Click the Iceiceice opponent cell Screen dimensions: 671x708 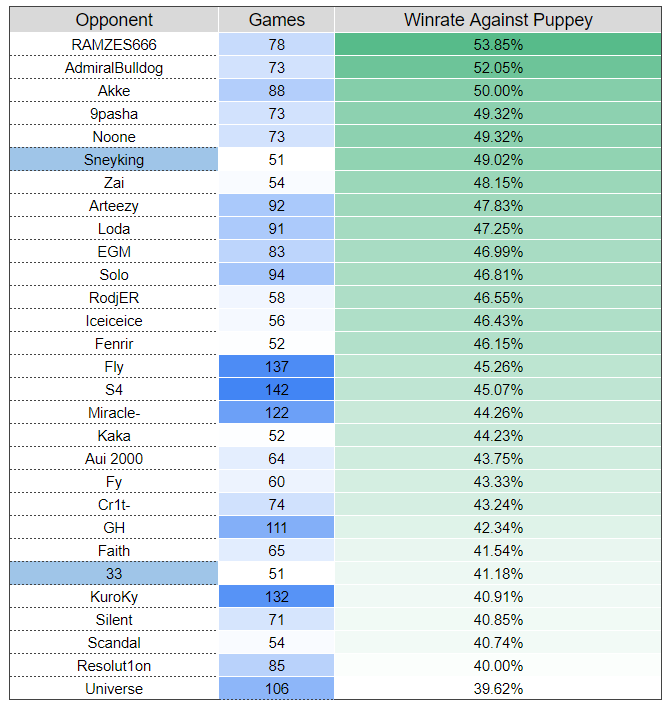click(x=114, y=321)
